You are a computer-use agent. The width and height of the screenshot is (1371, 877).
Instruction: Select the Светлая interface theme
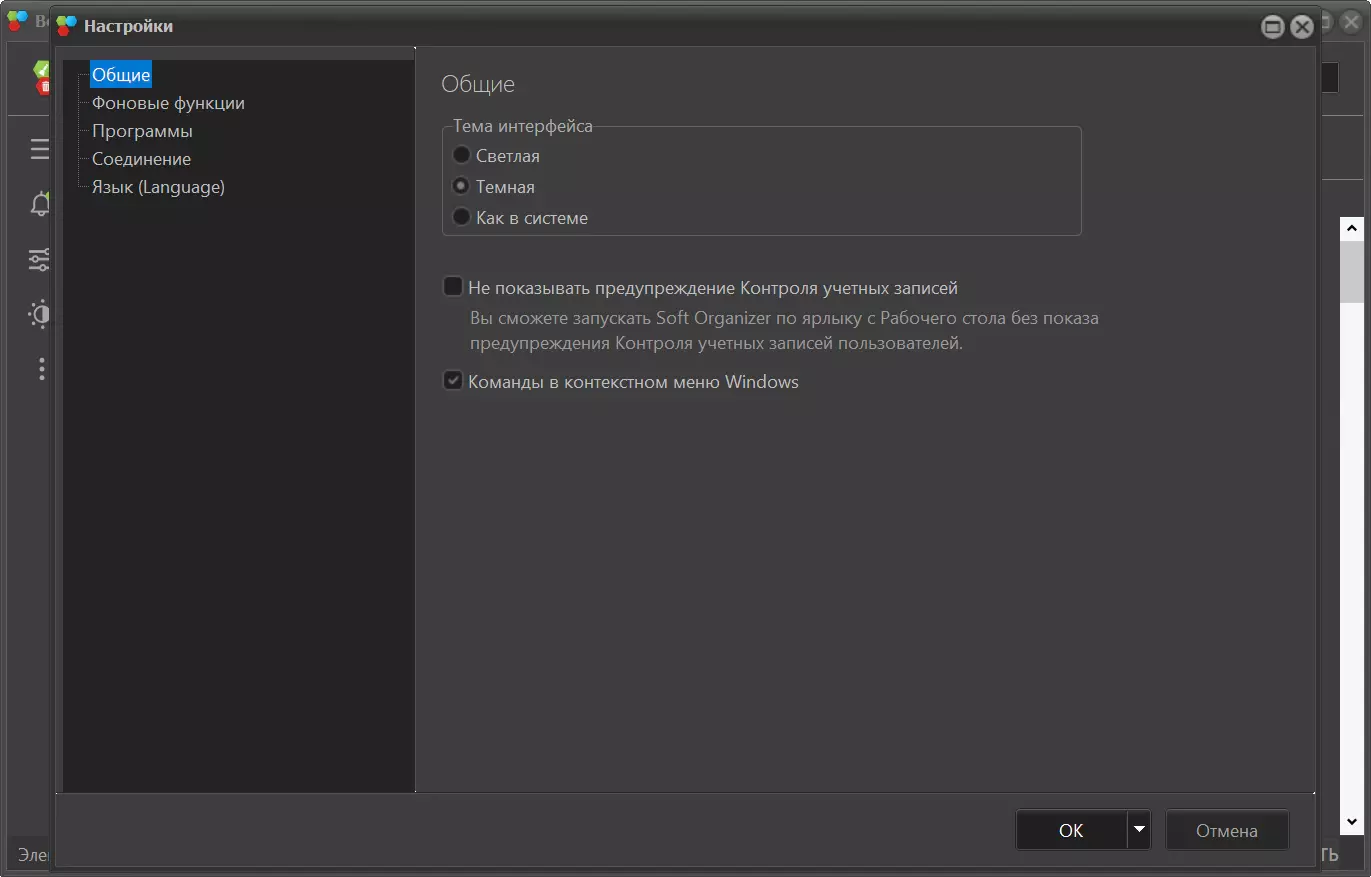[461, 155]
